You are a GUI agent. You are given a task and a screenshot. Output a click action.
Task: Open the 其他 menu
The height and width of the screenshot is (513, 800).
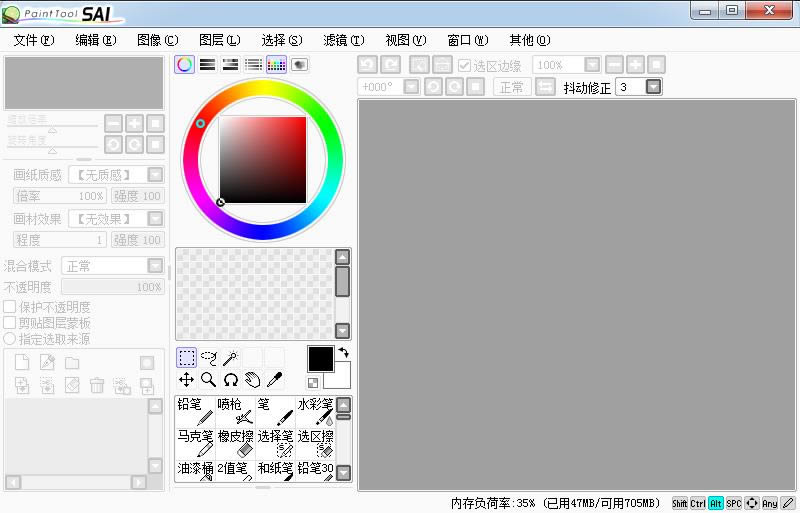click(530, 40)
